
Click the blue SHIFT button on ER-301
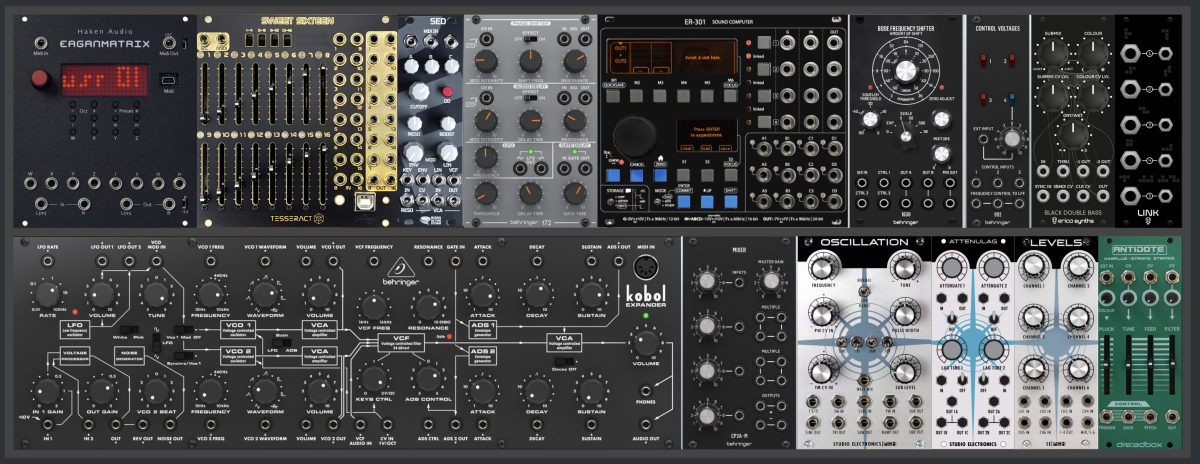(x=731, y=200)
